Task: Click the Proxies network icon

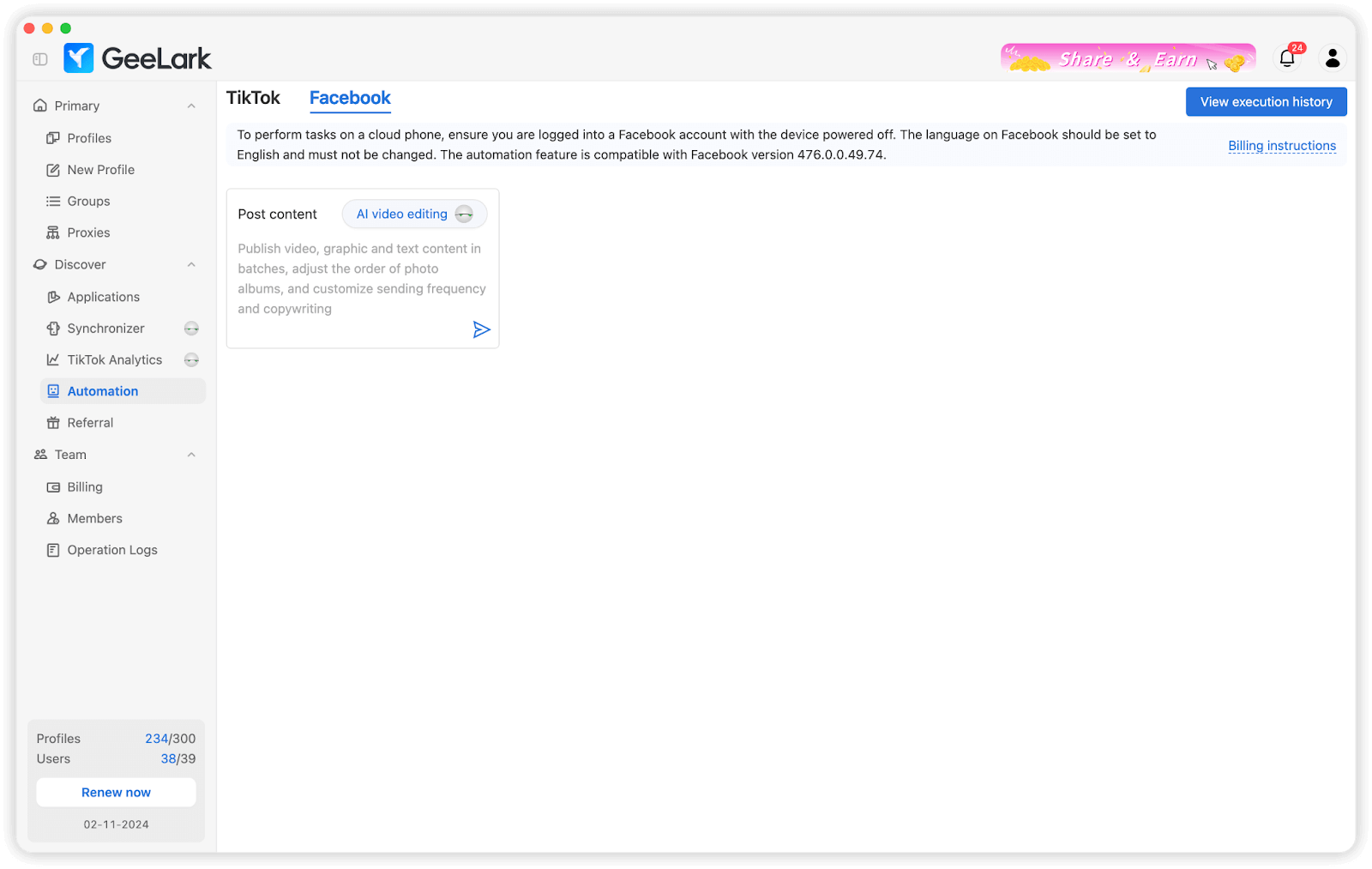Action: [x=53, y=232]
